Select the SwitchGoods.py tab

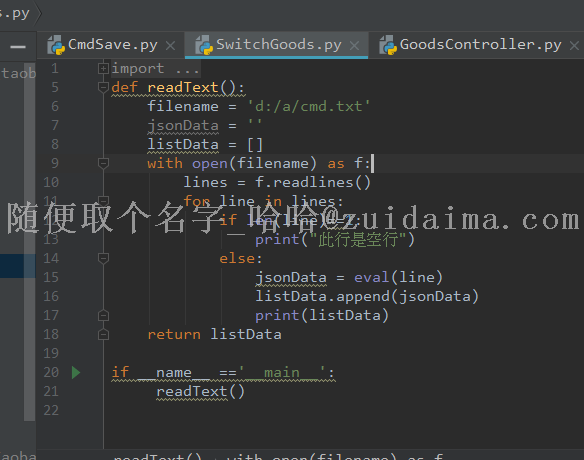pyautogui.click(x=278, y=45)
